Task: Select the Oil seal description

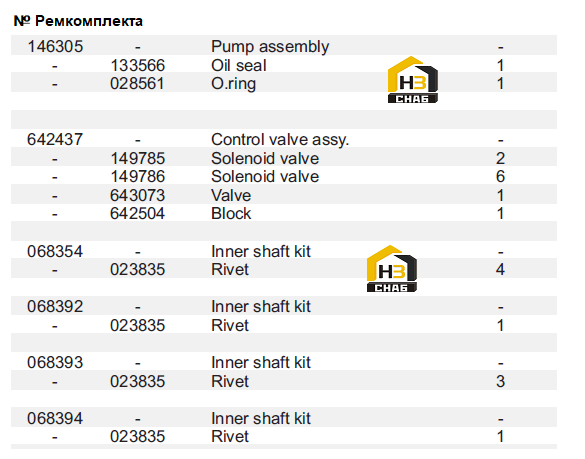Action: (239, 66)
